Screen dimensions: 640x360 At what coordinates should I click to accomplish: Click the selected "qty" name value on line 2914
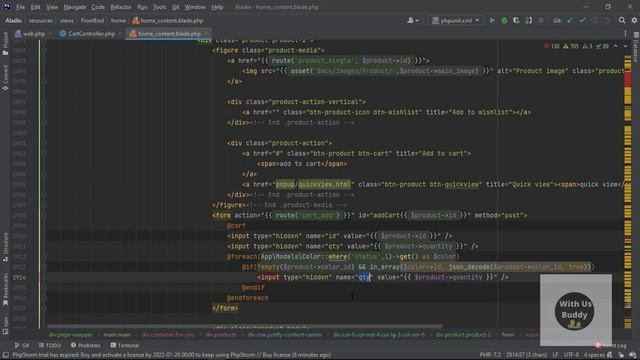click(x=364, y=278)
